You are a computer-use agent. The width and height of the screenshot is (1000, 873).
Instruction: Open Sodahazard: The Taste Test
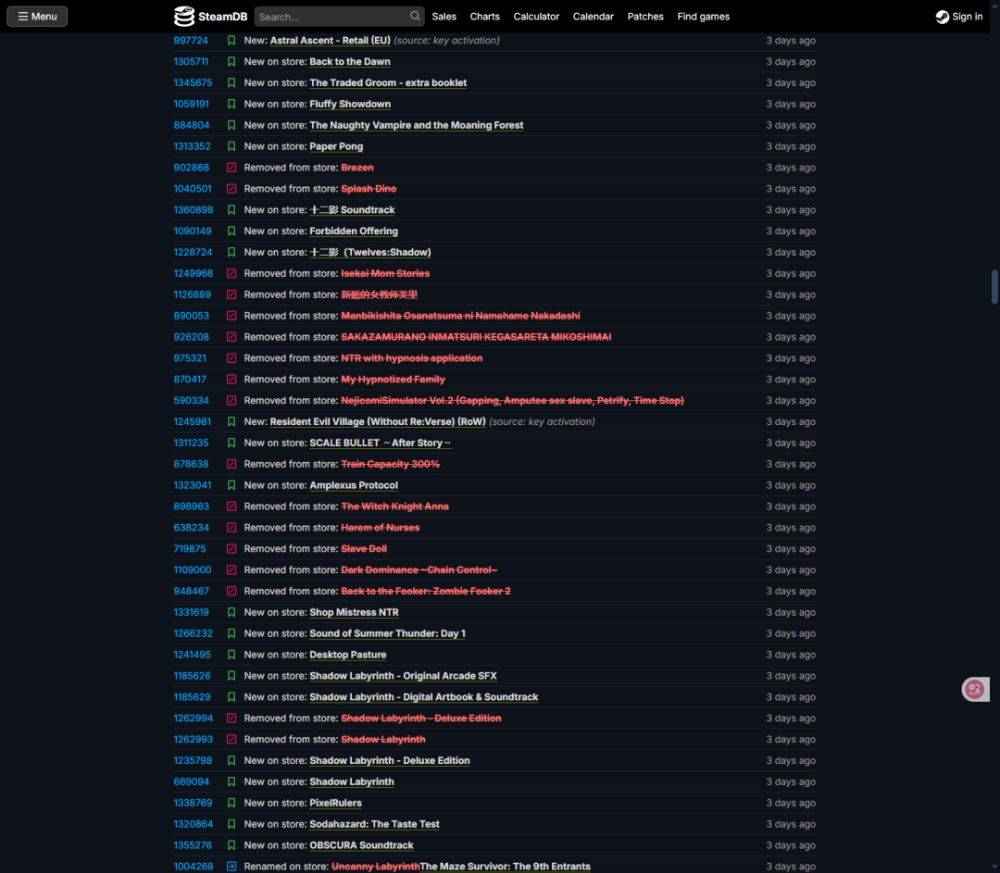pos(374,824)
